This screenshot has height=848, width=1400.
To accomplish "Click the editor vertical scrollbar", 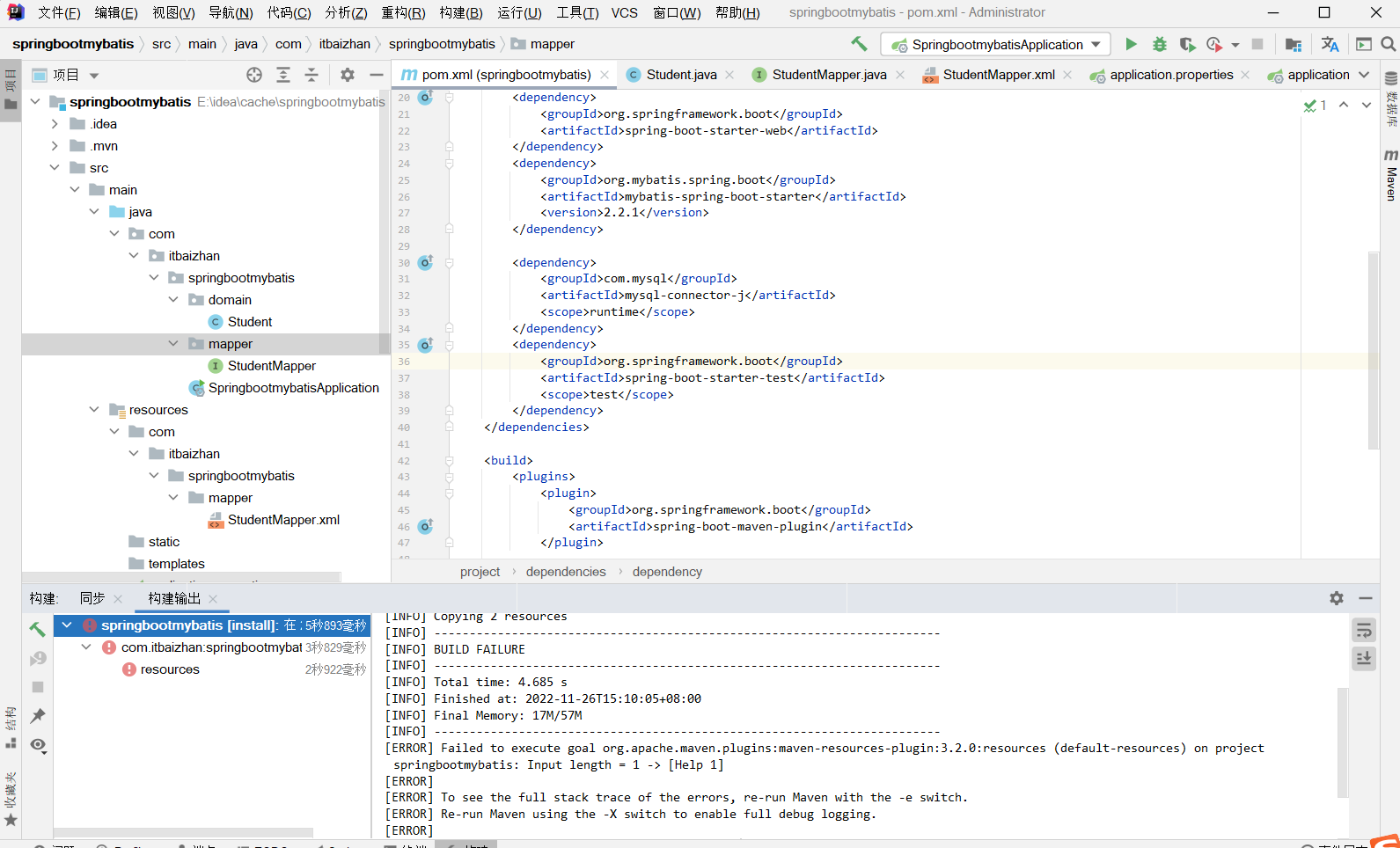I will 1373,350.
